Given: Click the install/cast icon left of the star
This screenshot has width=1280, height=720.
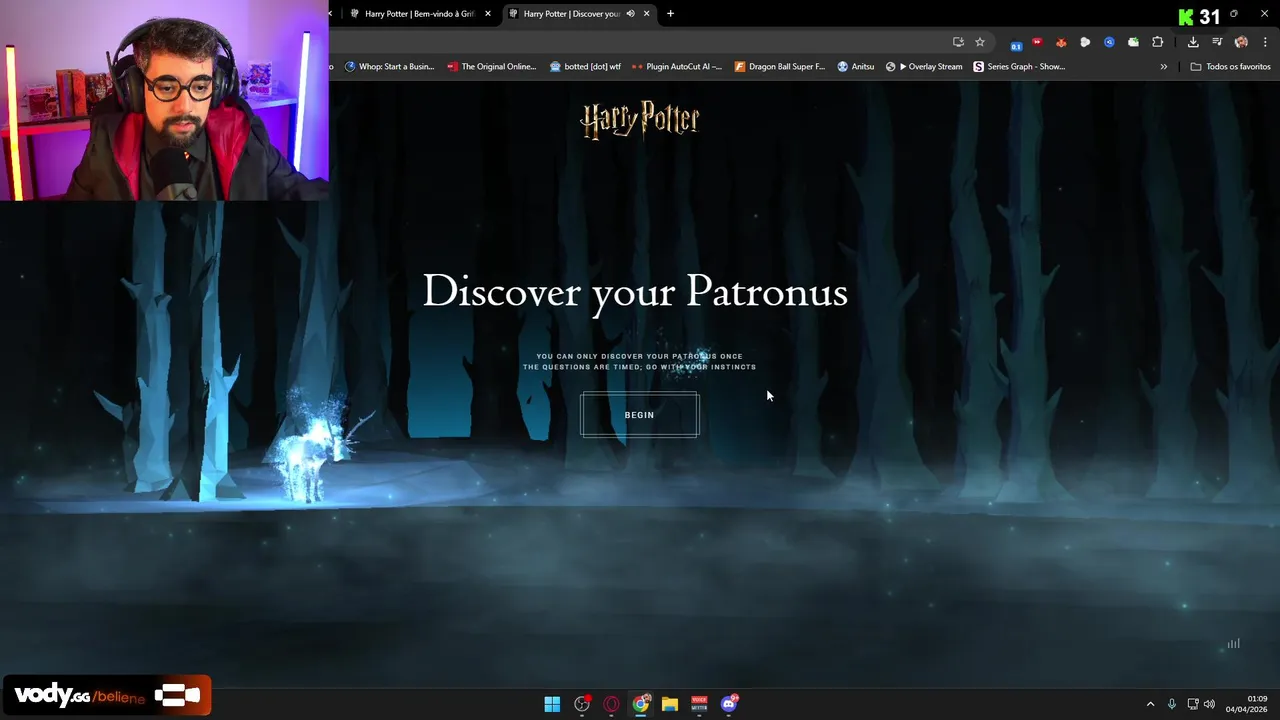Looking at the screenshot, I should [x=958, y=42].
